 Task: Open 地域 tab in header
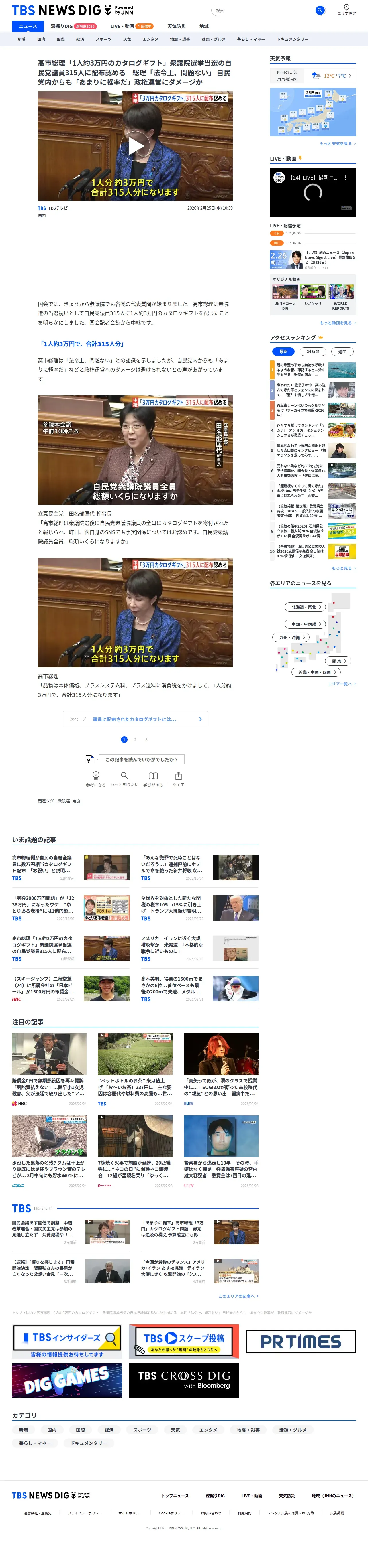point(203,26)
